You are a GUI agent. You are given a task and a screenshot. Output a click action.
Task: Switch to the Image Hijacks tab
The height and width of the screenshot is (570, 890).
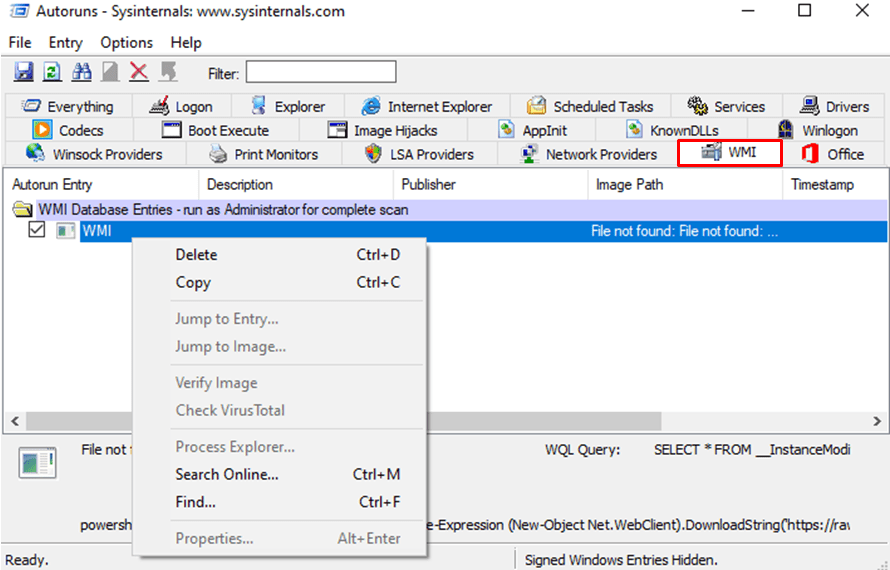click(383, 130)
